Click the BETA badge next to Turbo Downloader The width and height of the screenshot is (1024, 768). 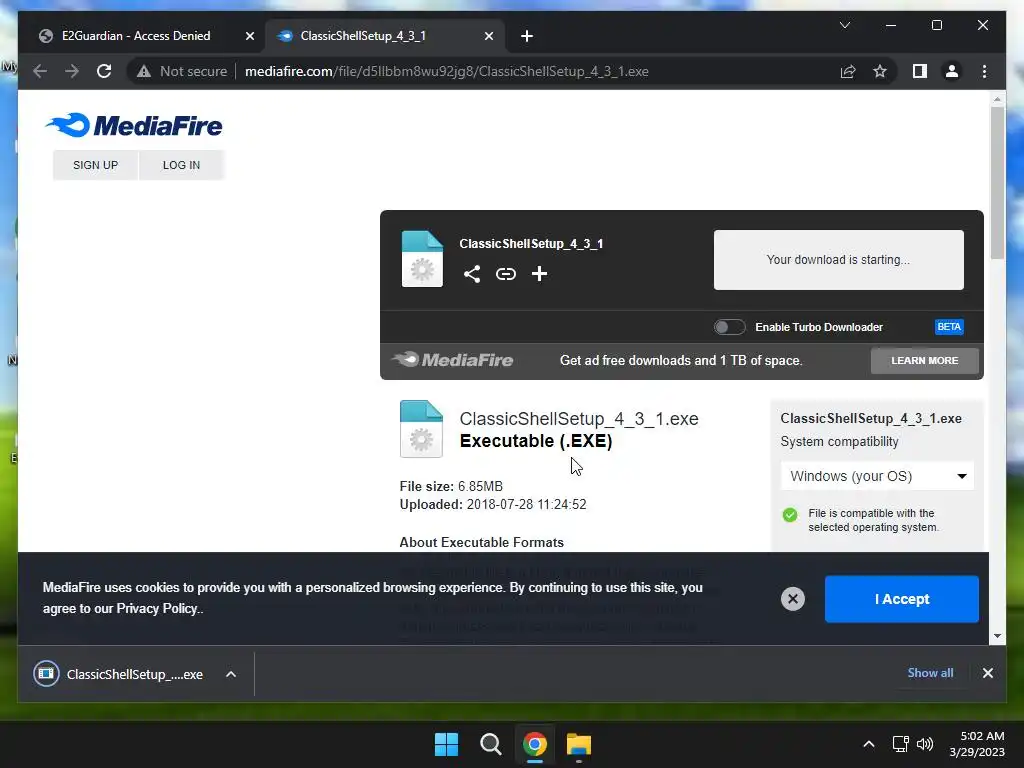949,327
